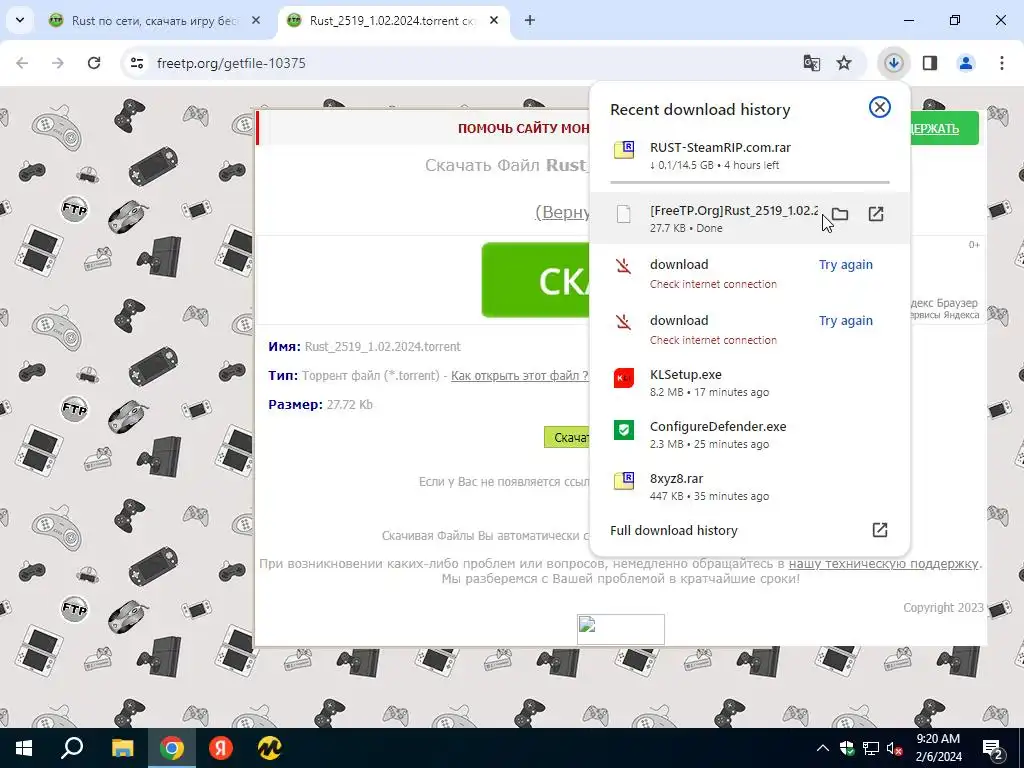The image size is (1024, 768).
Task: Open the Chrome three-dot menu
Action: 1002,63
